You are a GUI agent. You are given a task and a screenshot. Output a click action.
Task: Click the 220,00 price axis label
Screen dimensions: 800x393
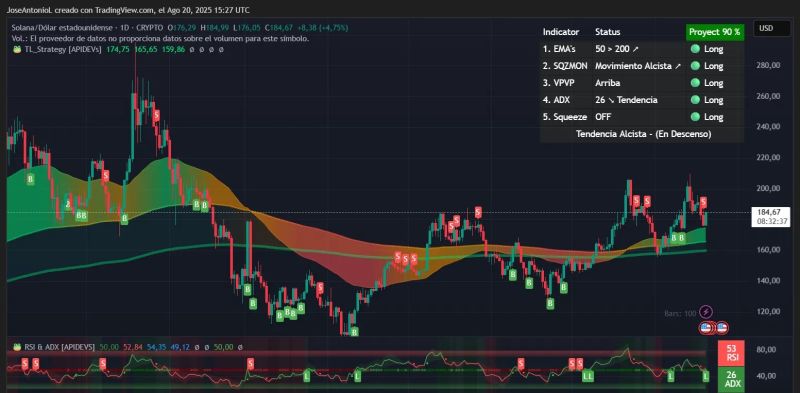[768, 158]
